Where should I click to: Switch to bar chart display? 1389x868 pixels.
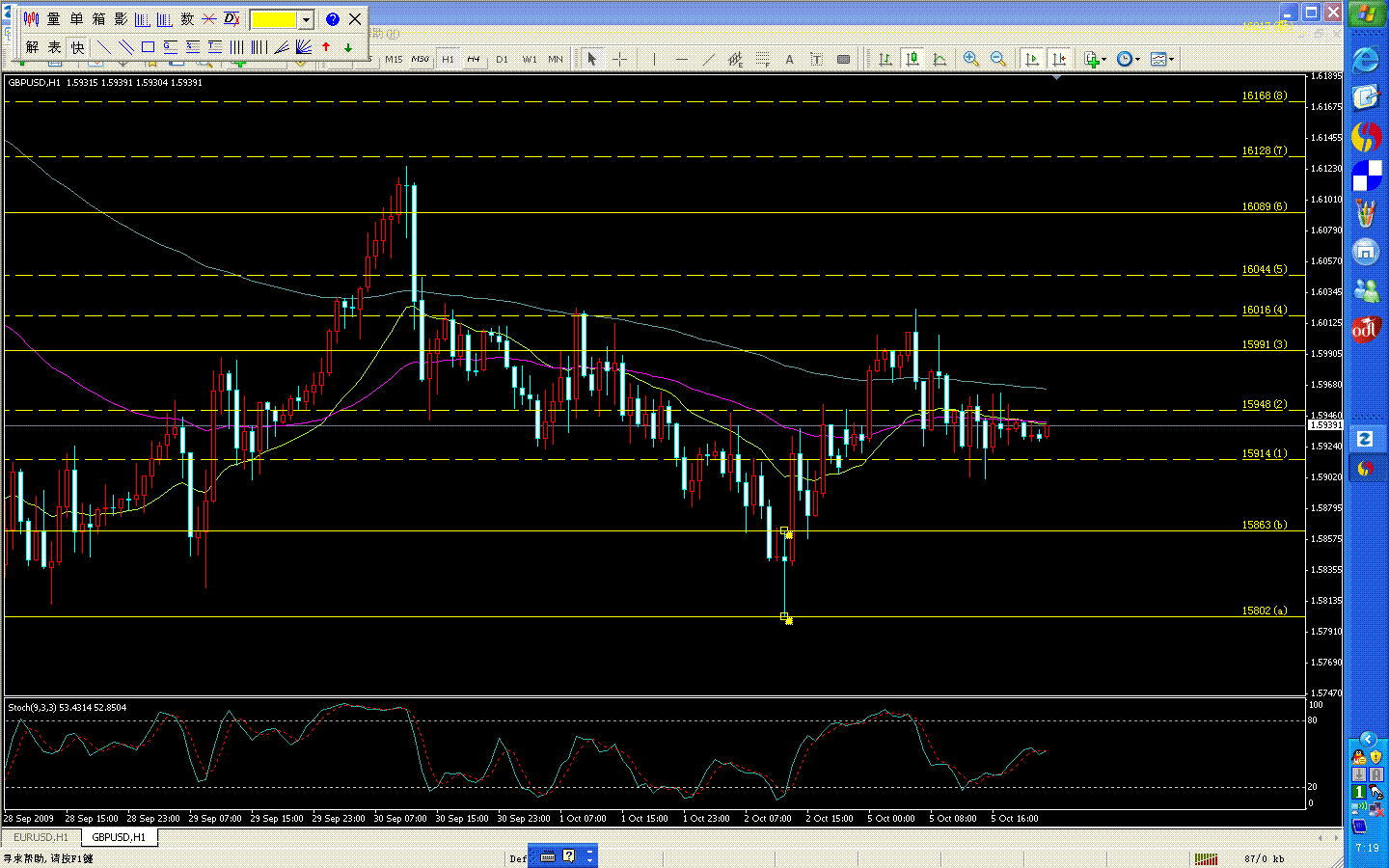point(885,59)
